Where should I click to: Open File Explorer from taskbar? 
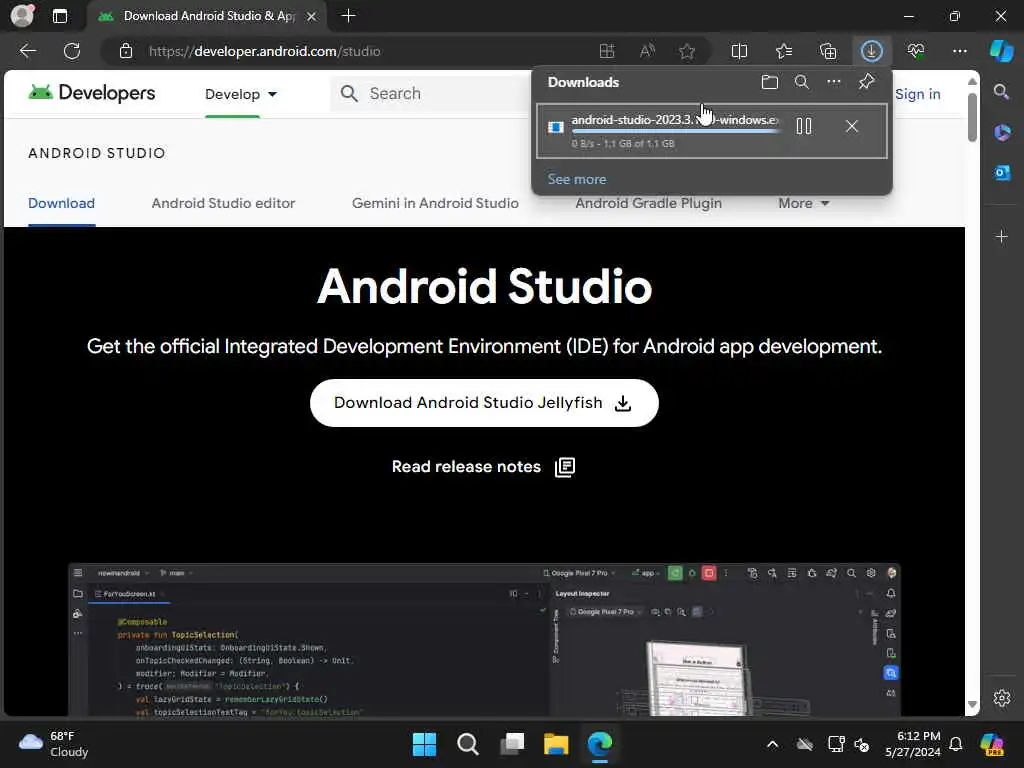tap(556, 744)
